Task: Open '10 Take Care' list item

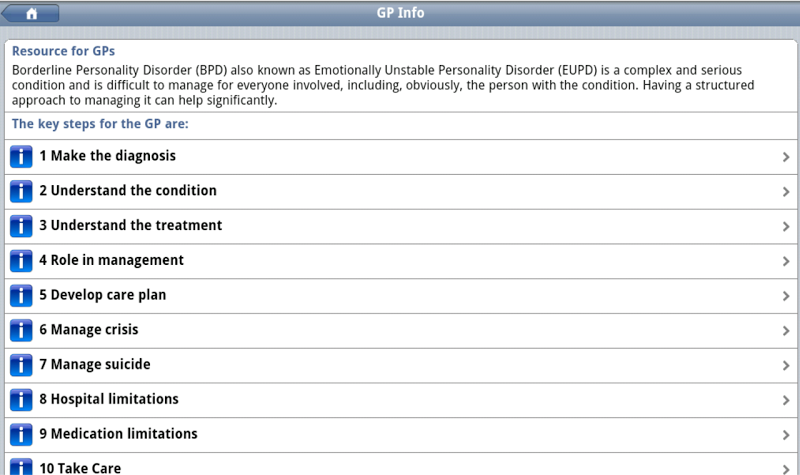Action: tap(80, 467)
